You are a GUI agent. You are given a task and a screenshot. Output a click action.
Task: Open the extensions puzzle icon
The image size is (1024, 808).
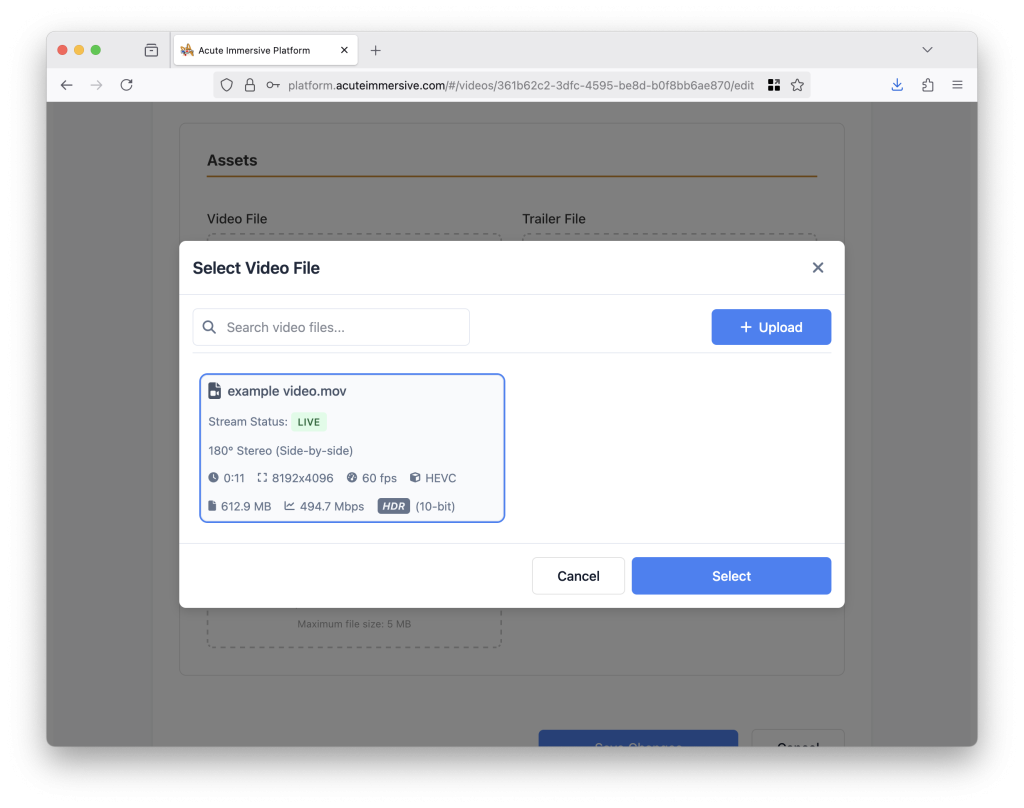927,85
